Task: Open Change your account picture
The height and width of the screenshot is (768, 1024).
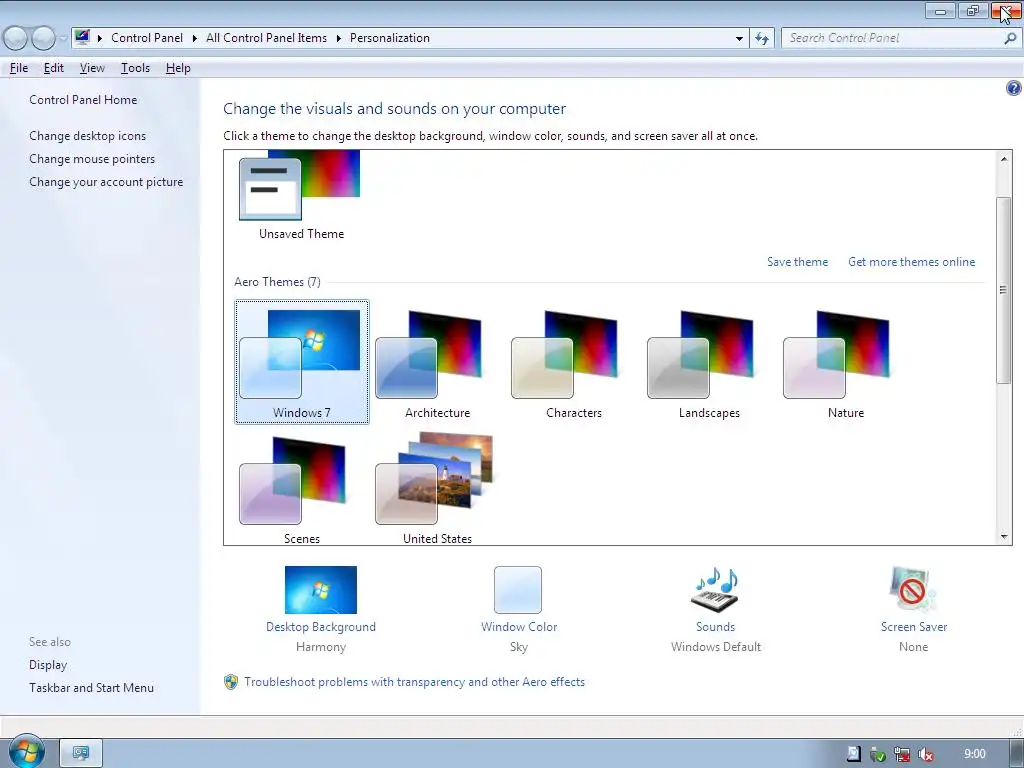Action: (106, 182)
